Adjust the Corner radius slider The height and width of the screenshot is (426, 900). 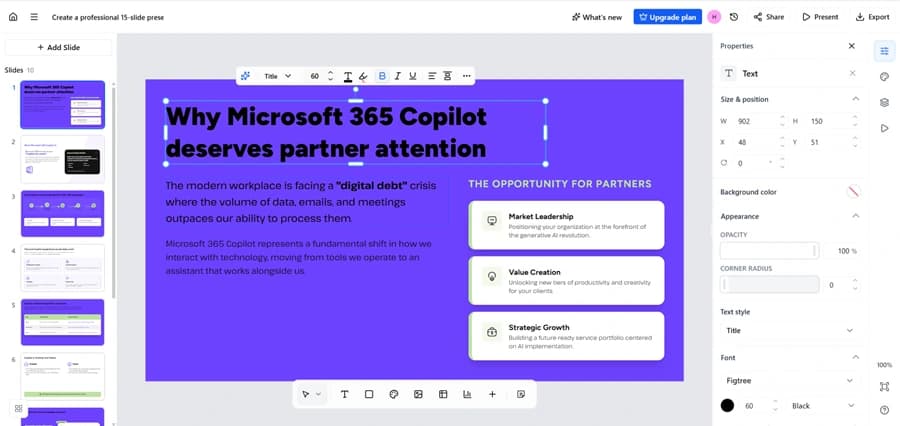click(x=770, y=285)
